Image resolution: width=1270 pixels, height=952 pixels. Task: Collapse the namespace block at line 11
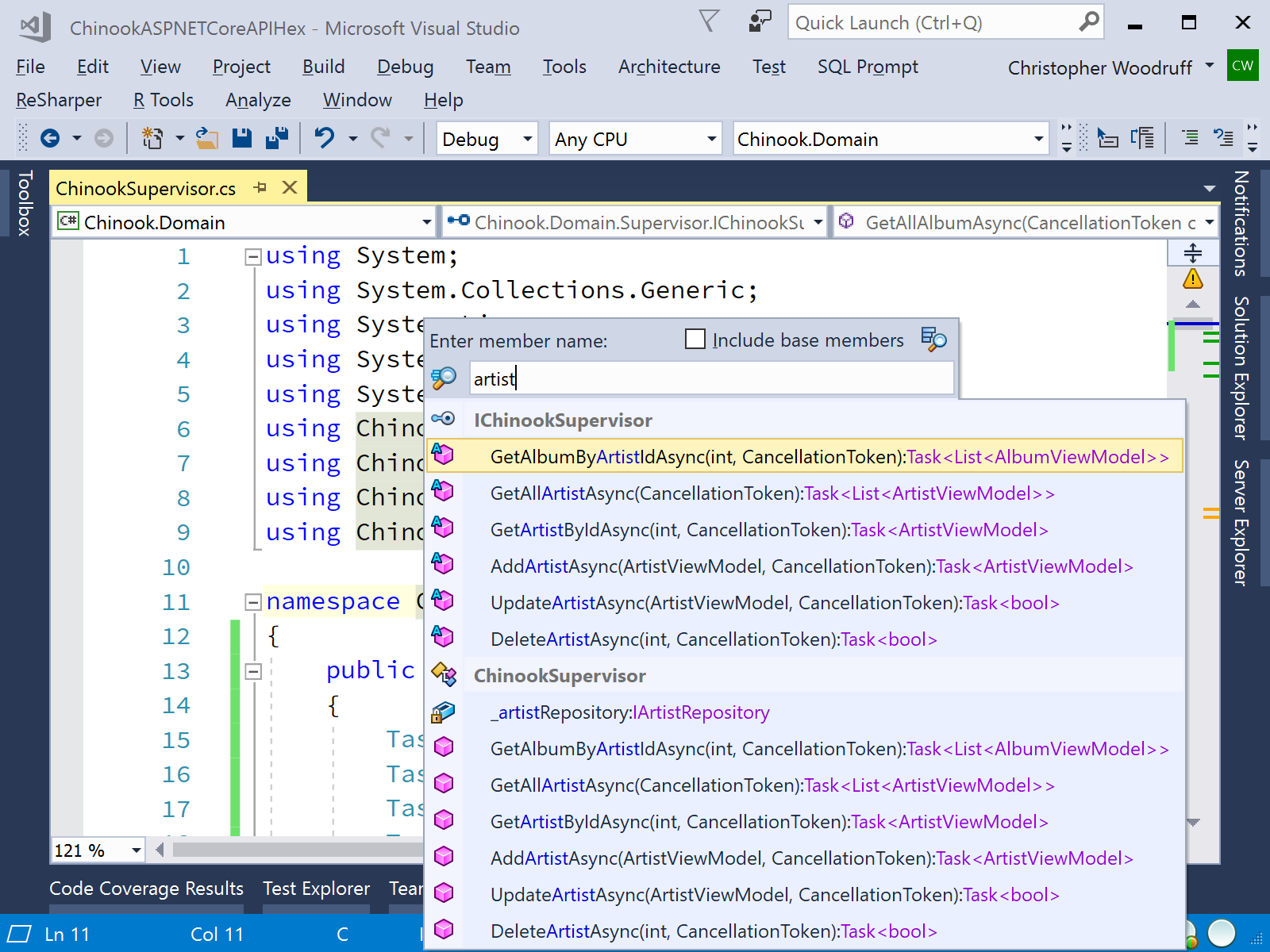(x=253, y=602)
